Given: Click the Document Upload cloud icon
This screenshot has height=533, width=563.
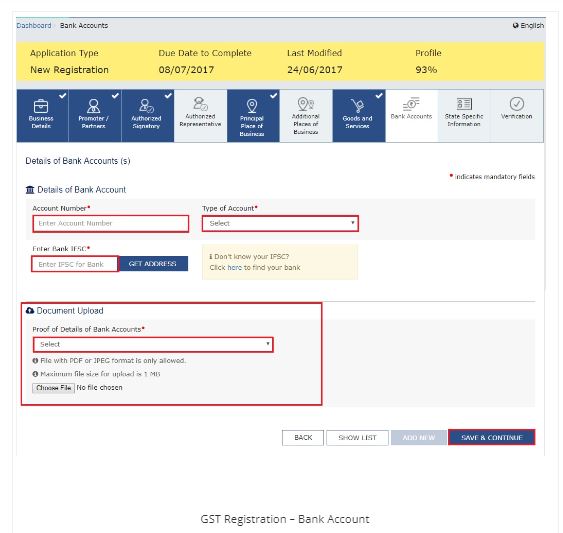Looking at the screenshot, I should pyautogui.click(x=30, y=311).
